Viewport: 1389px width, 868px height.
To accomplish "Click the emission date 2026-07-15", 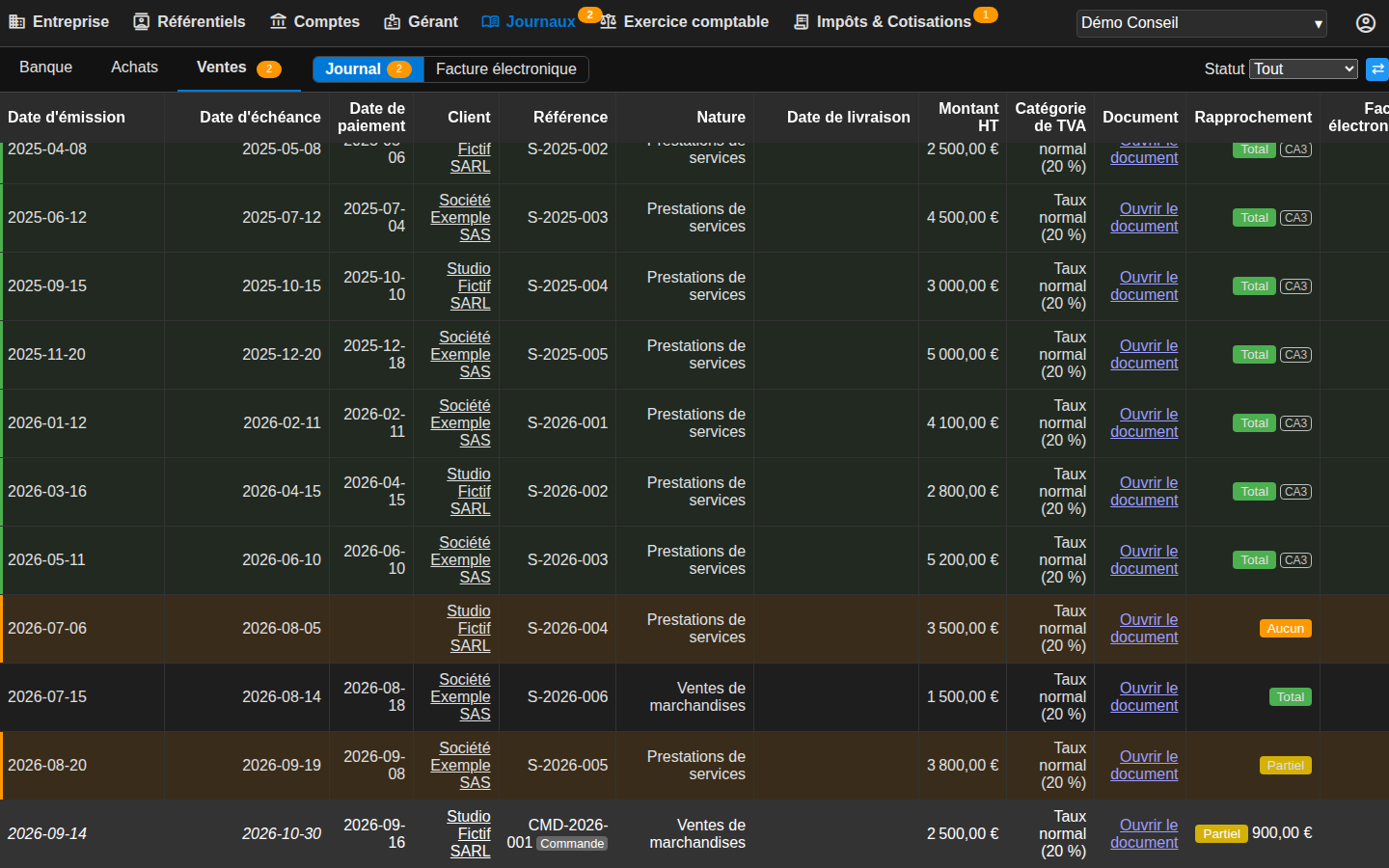I will click(47, 696).
